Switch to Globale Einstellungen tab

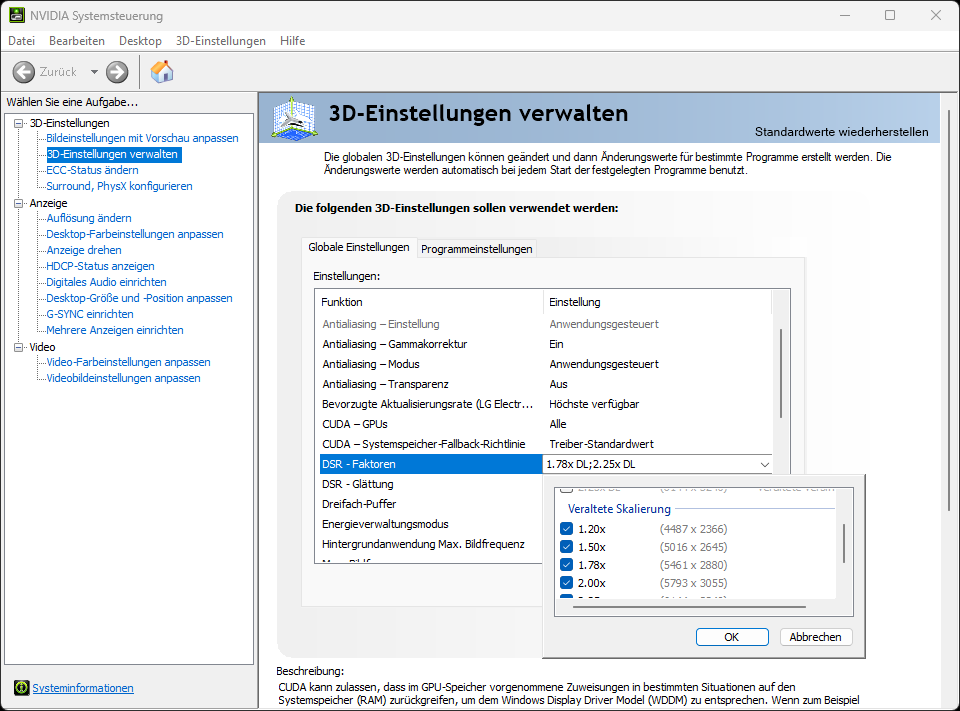coord(359,247)
